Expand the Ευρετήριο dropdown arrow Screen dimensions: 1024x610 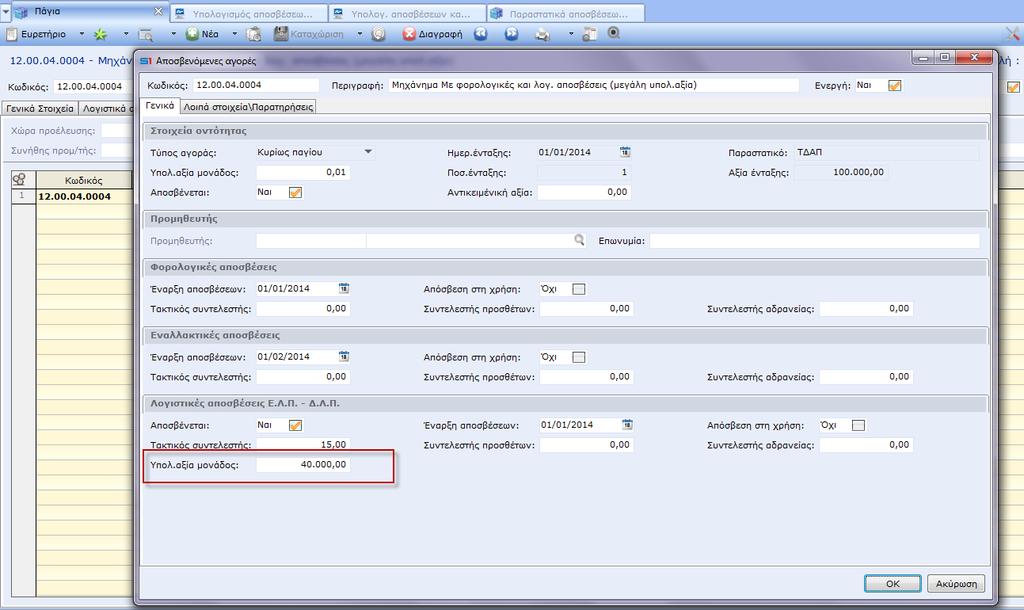(82, 34)
